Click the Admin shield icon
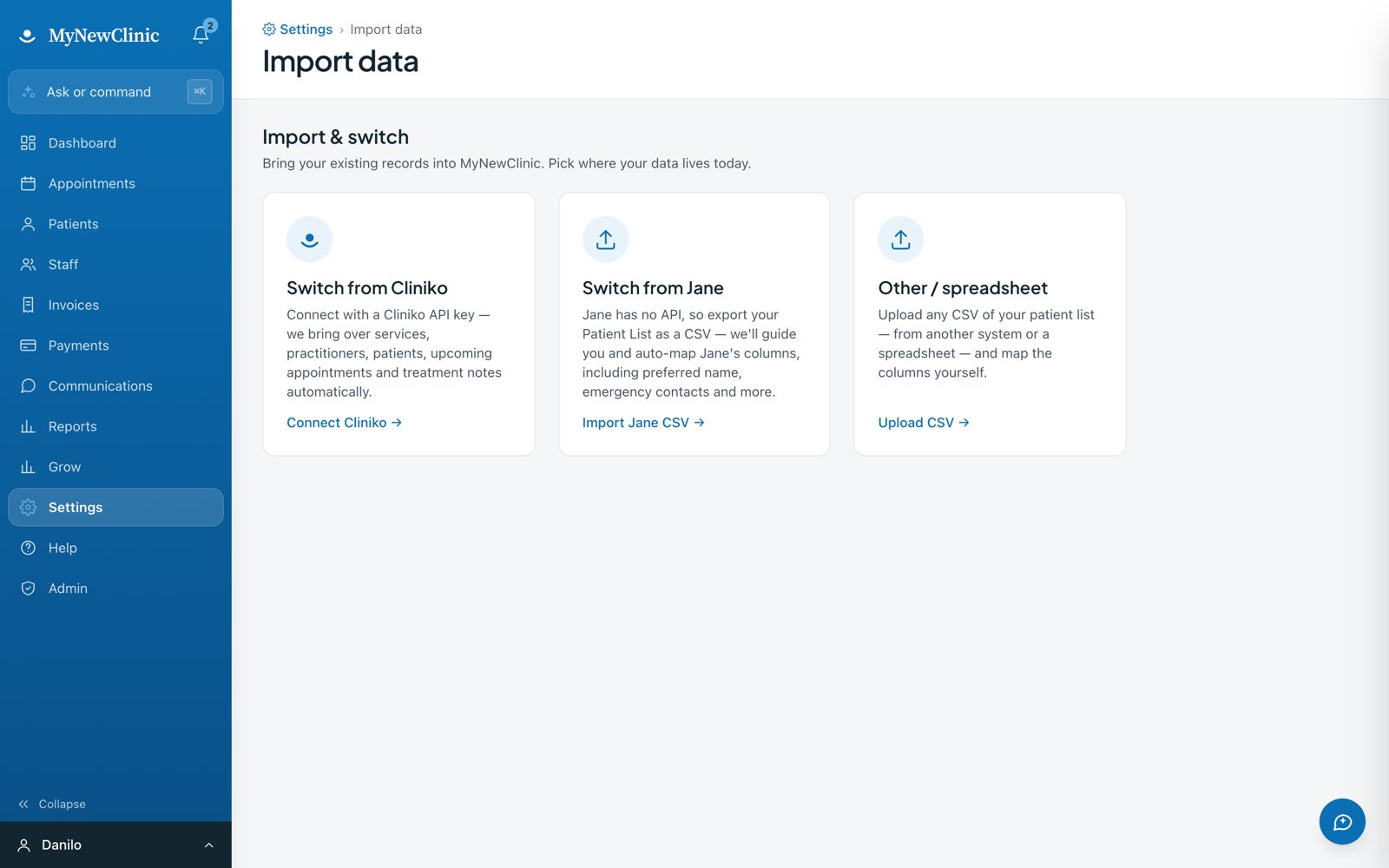Screen dimensions: 1389x868 pyautogui.click(x=28, y=589)
